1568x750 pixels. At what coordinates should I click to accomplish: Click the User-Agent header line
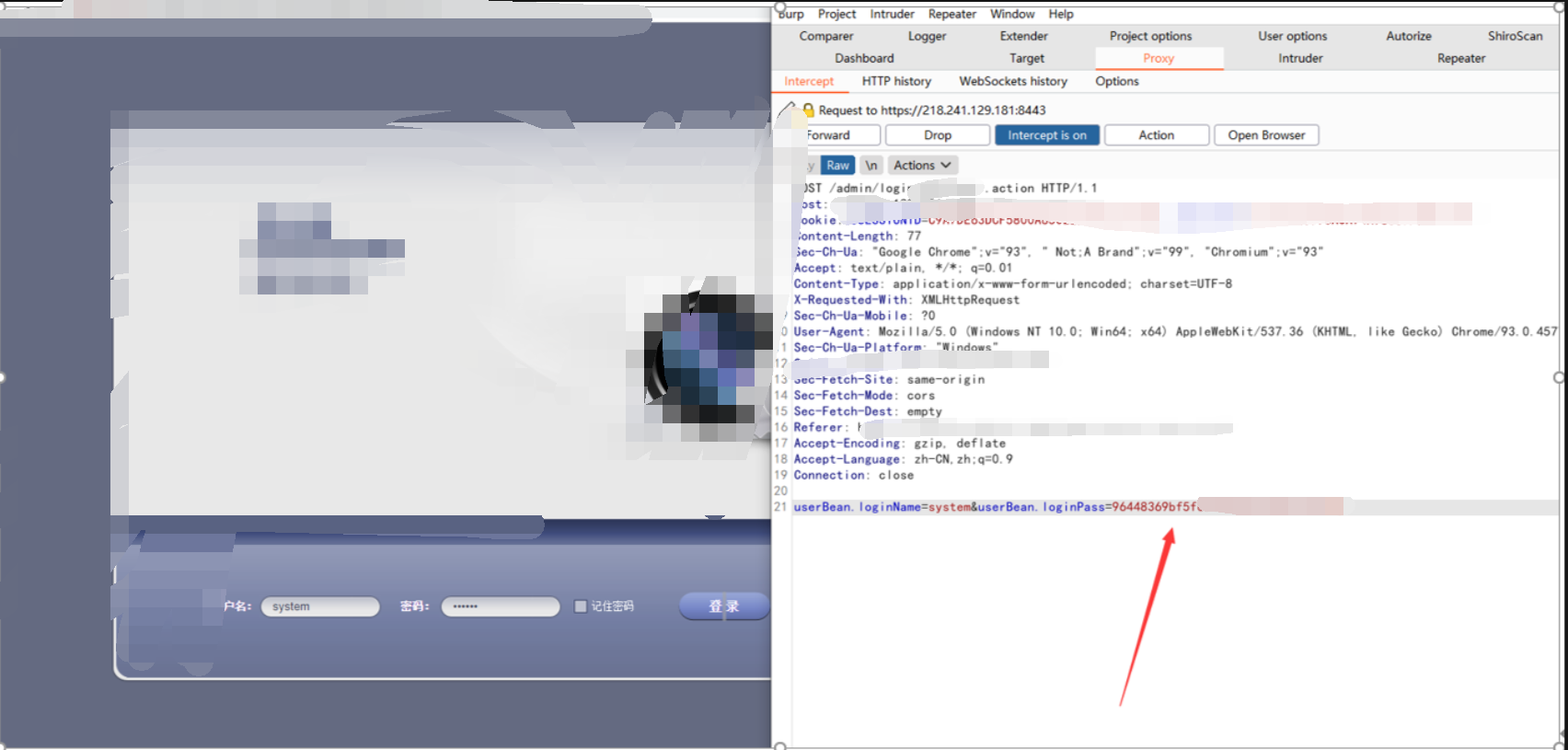tap(1175, 331)
